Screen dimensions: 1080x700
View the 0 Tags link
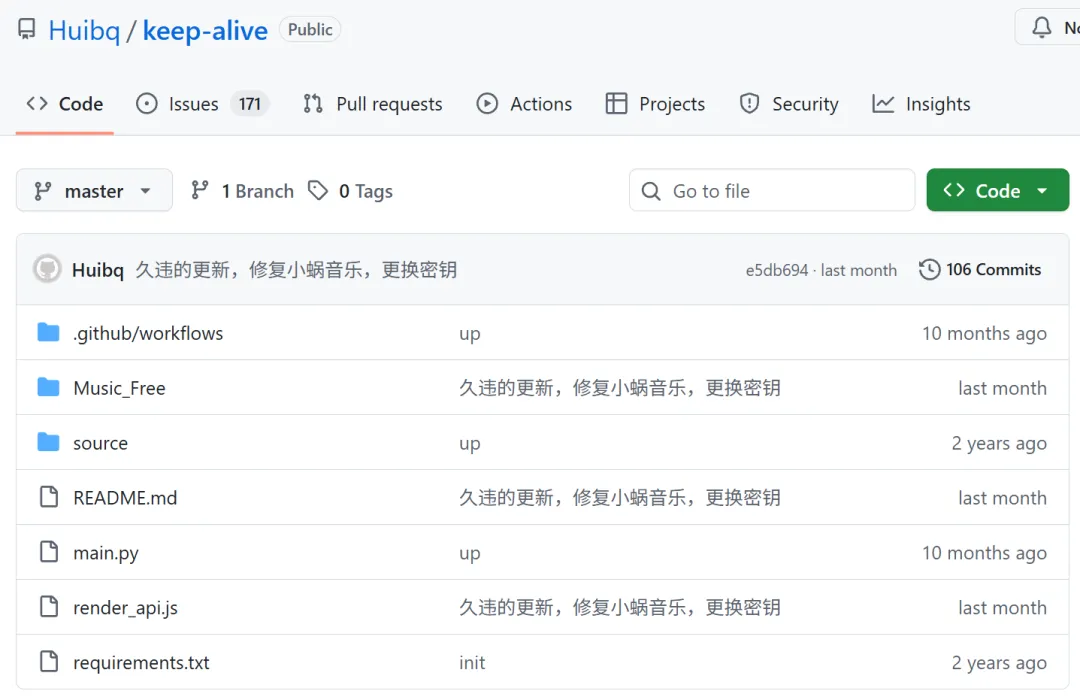point(351,190)
